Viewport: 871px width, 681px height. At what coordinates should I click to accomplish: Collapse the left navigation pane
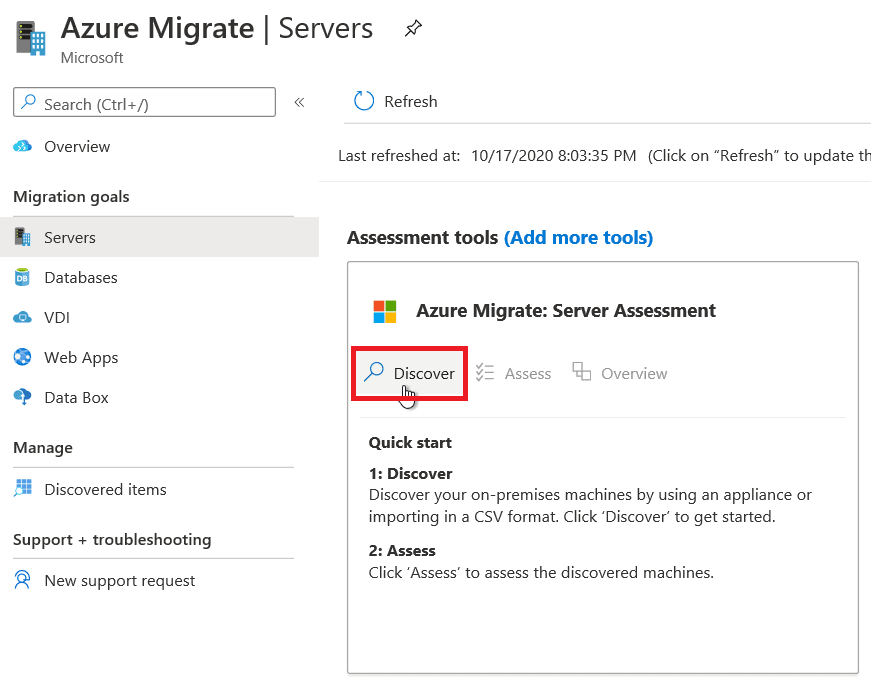tap(298, 101)
